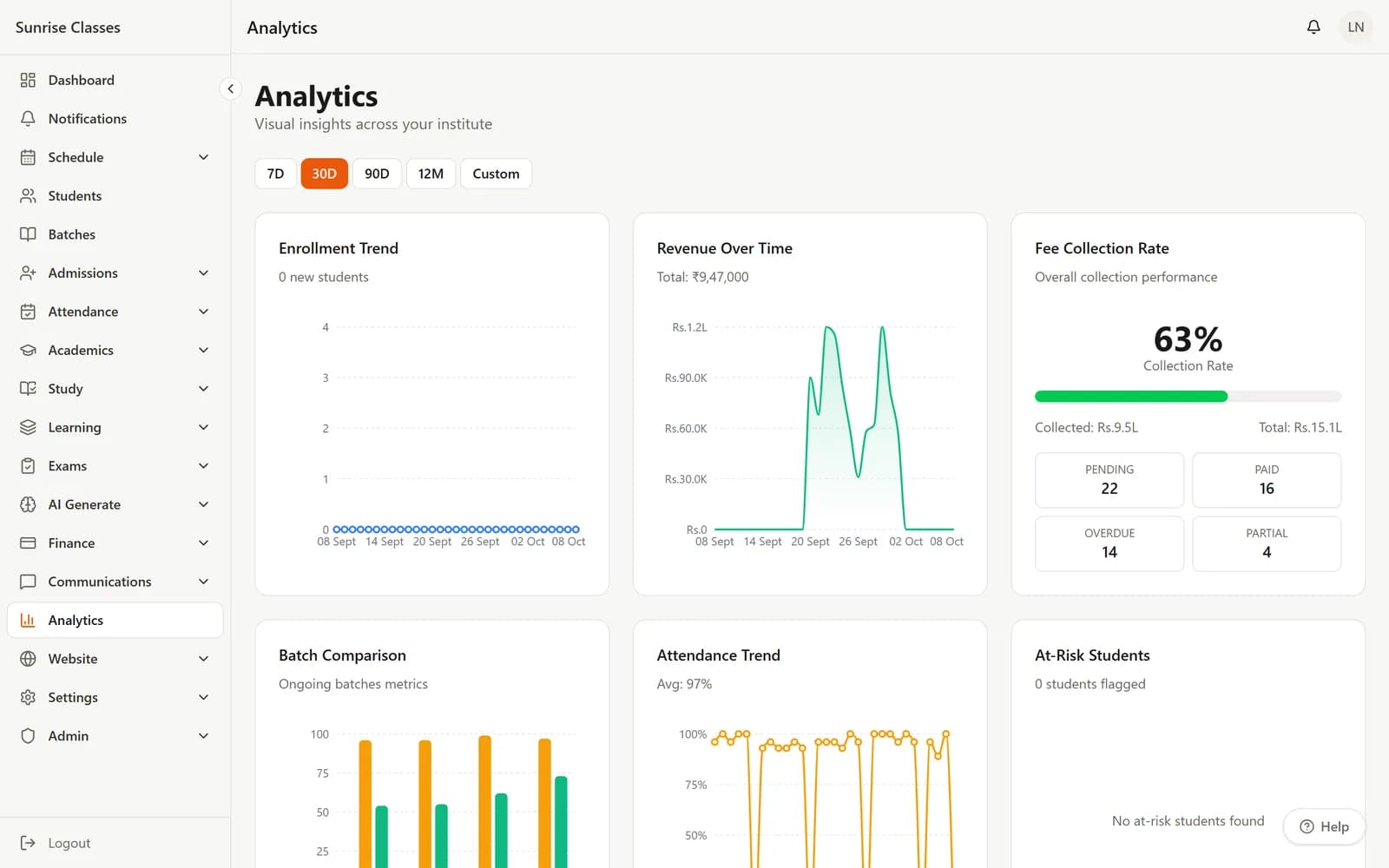
Task: Select the 7D time range
Action: point(275,174)
